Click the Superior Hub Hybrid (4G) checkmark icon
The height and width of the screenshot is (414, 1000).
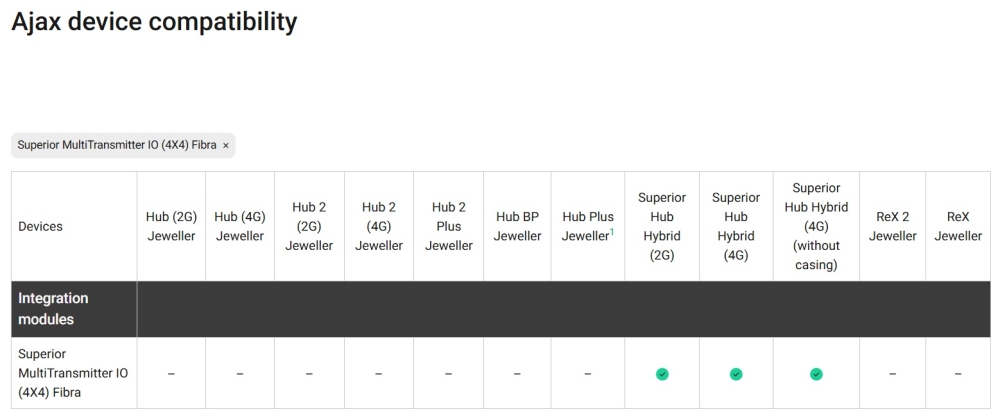736,374
